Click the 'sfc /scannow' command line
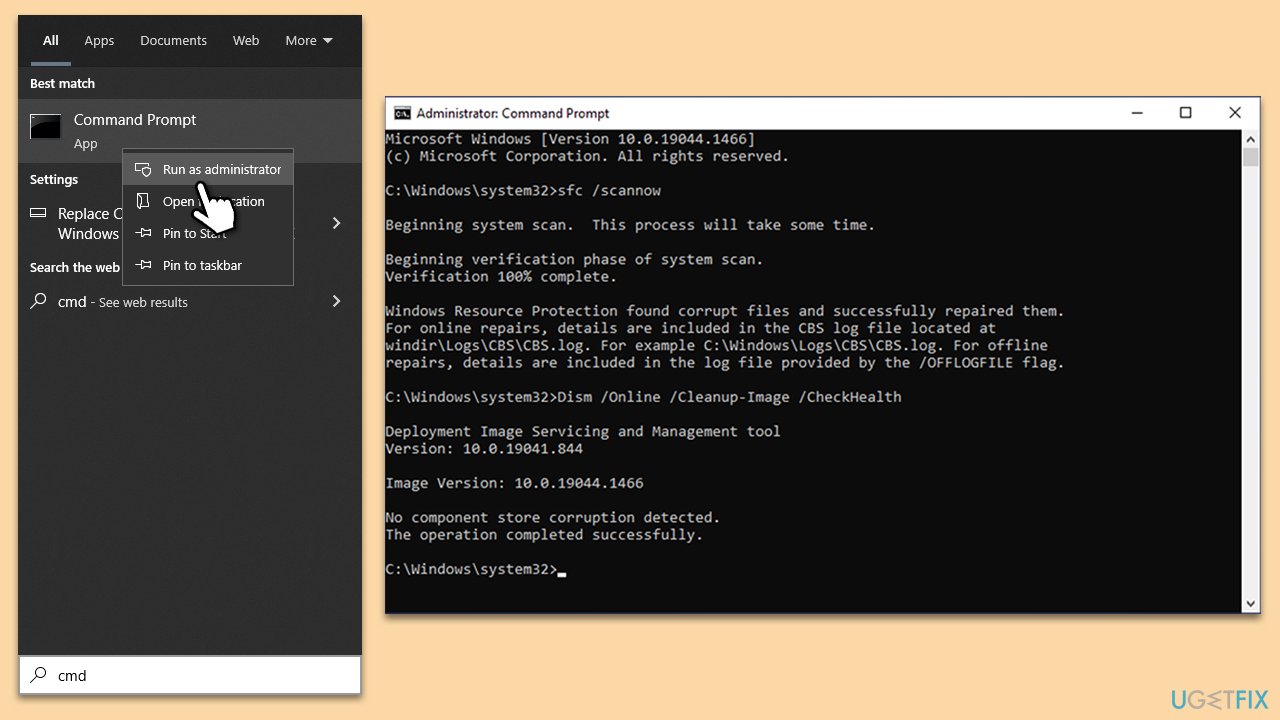This screenshot has width=1280, height=720. (523, 190)
